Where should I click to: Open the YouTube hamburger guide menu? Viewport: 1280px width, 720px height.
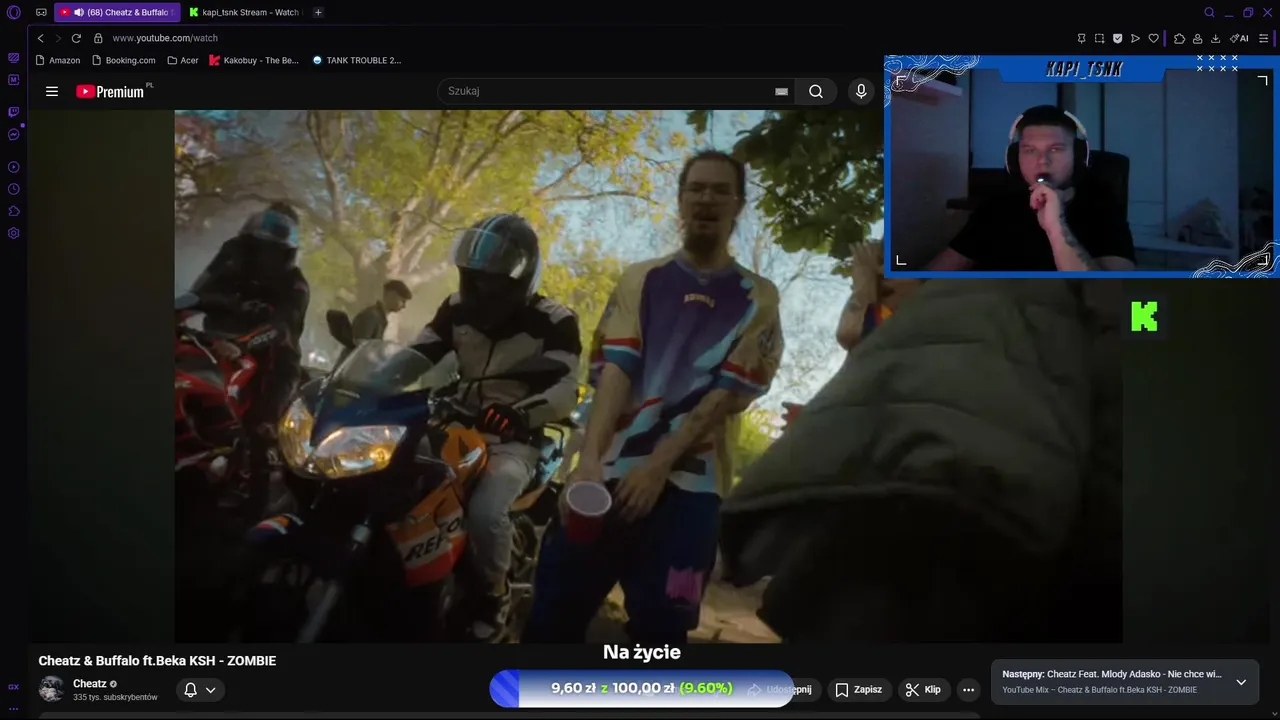click(52, 91)
